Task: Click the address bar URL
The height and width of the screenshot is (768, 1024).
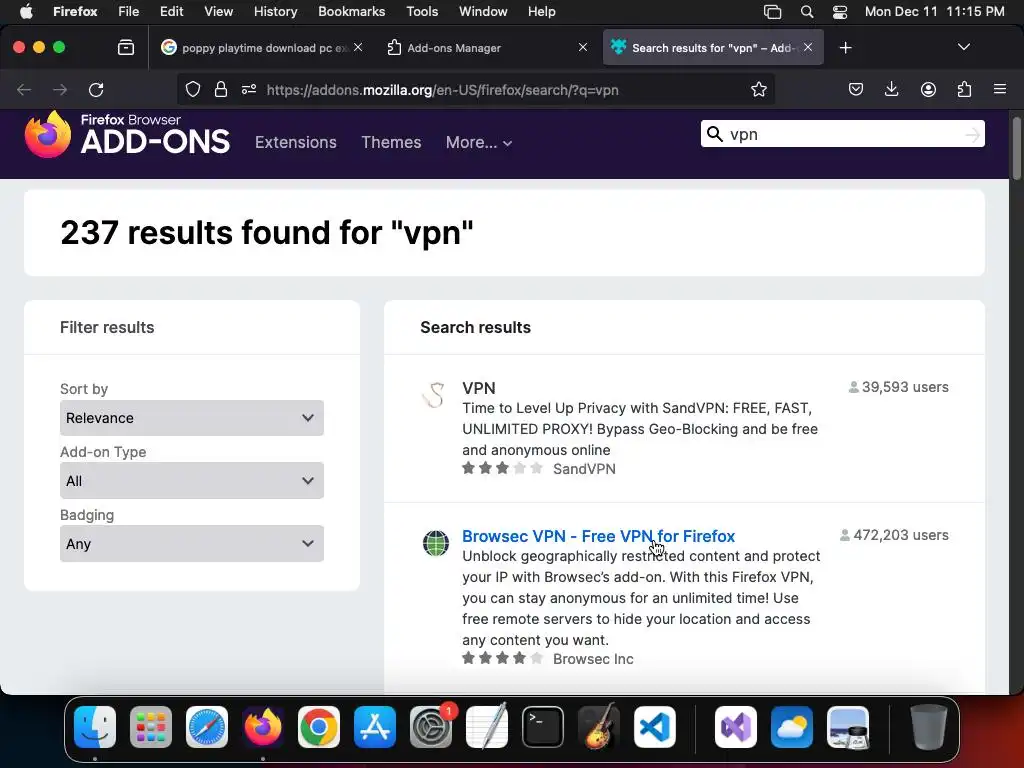Action: [x=442, y=90]
